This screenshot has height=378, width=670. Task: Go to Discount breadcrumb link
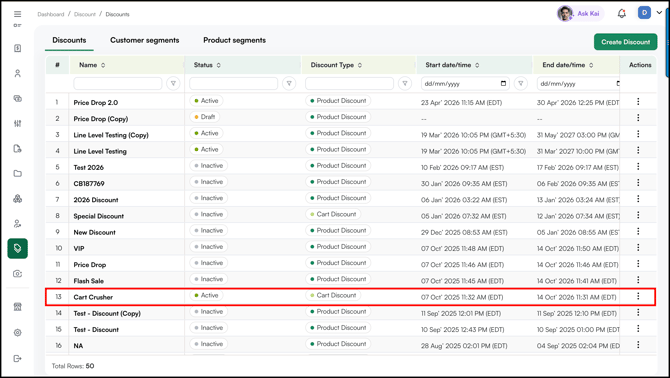coord(85,14)
